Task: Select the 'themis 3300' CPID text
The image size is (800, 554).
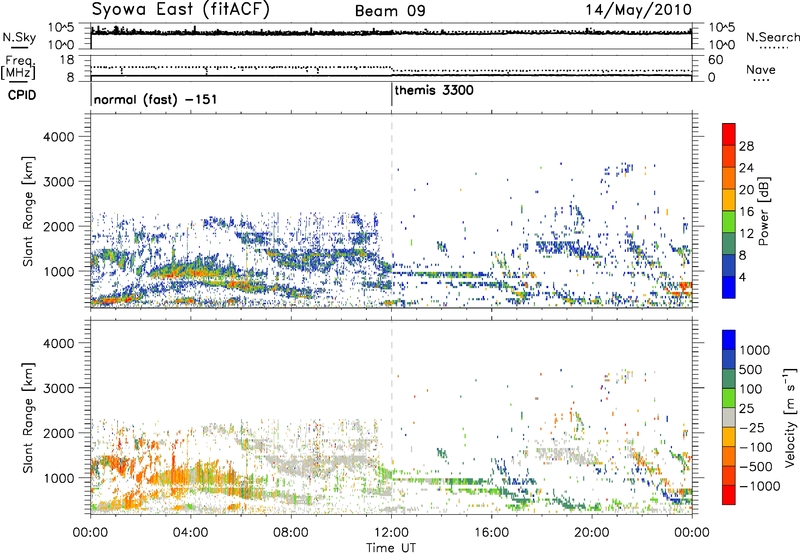Action: [434, 90]
